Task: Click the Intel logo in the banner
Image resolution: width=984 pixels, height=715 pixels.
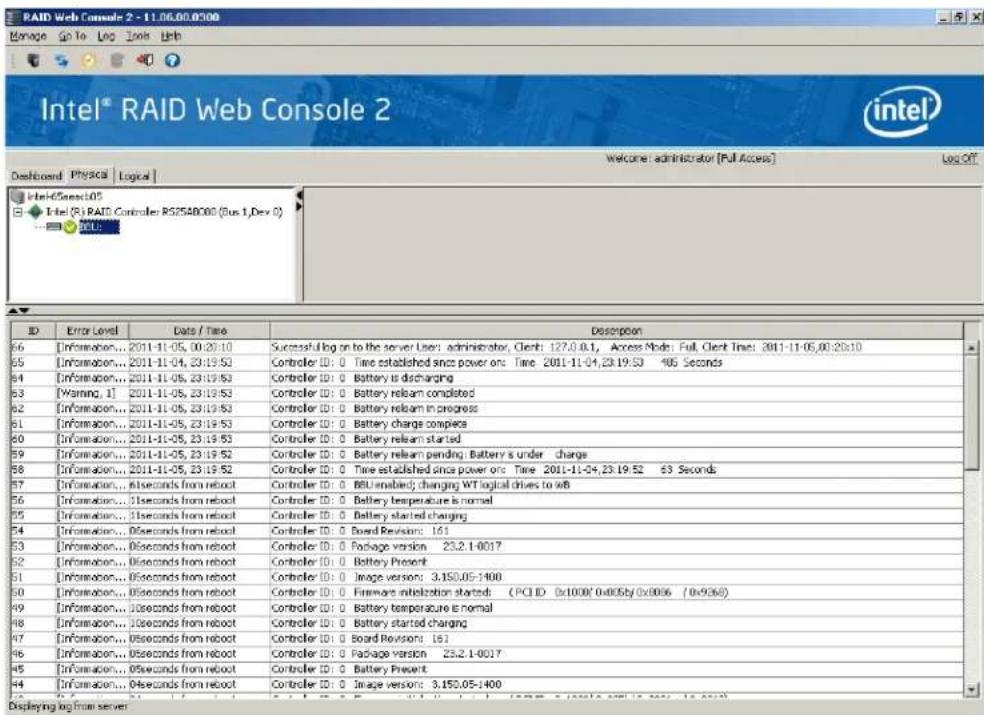Action: point(902,112)
